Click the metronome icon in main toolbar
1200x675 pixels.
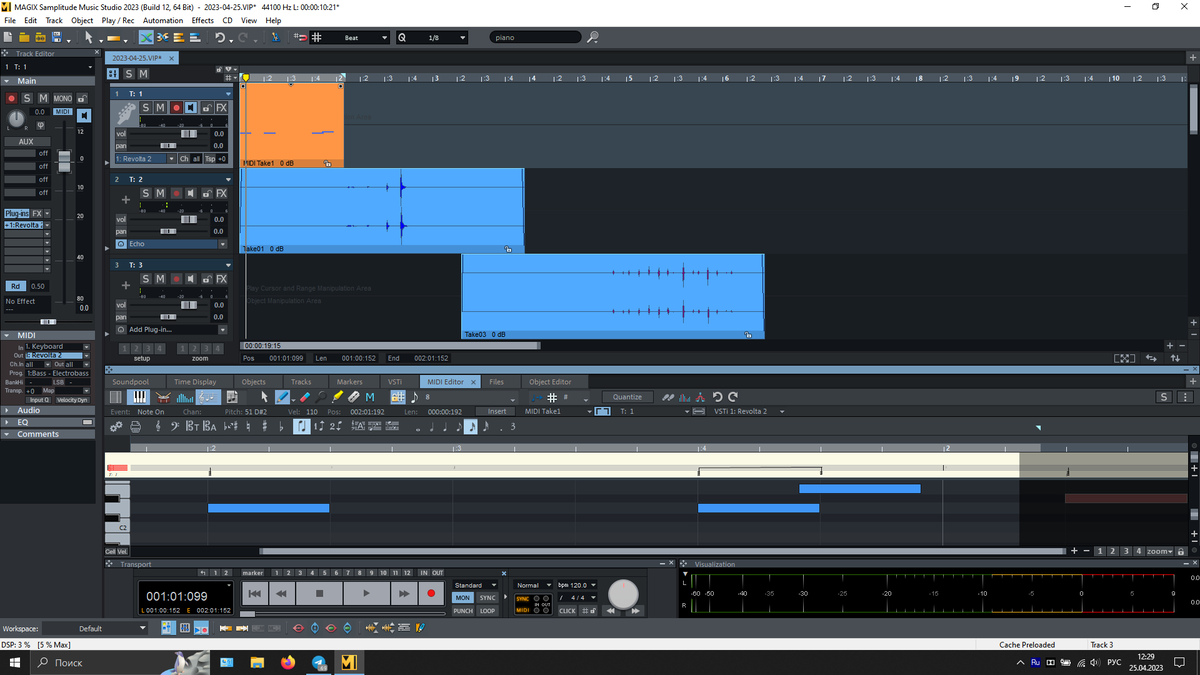pos(275,37)
